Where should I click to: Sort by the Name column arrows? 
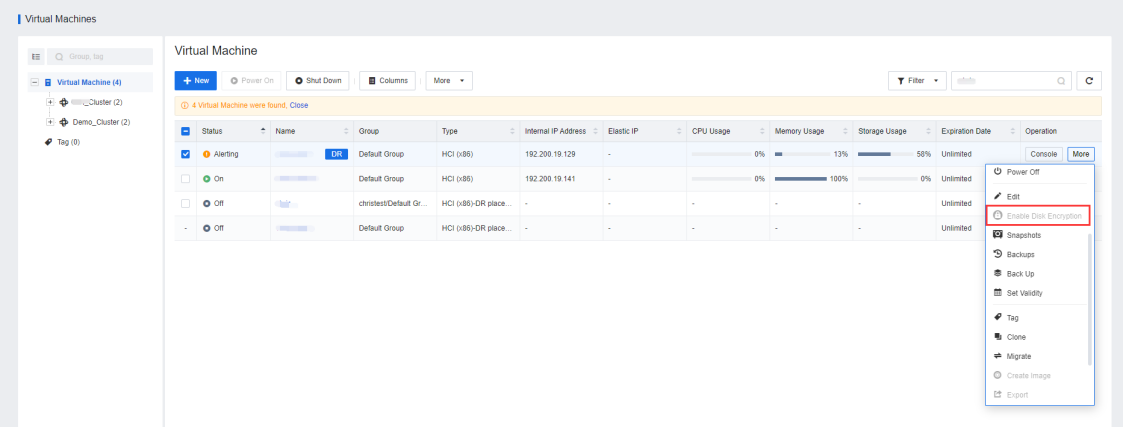pos(346,131)
